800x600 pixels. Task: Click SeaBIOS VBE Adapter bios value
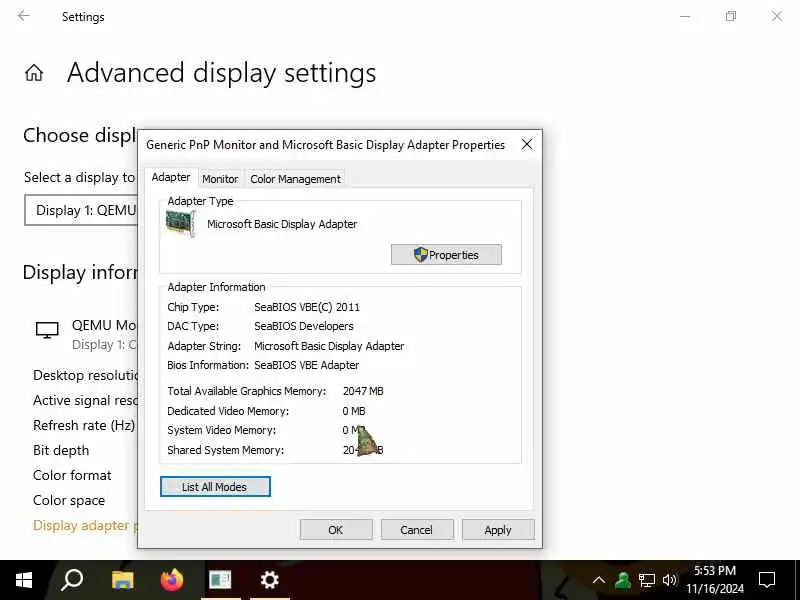click(x=307, y=365)
